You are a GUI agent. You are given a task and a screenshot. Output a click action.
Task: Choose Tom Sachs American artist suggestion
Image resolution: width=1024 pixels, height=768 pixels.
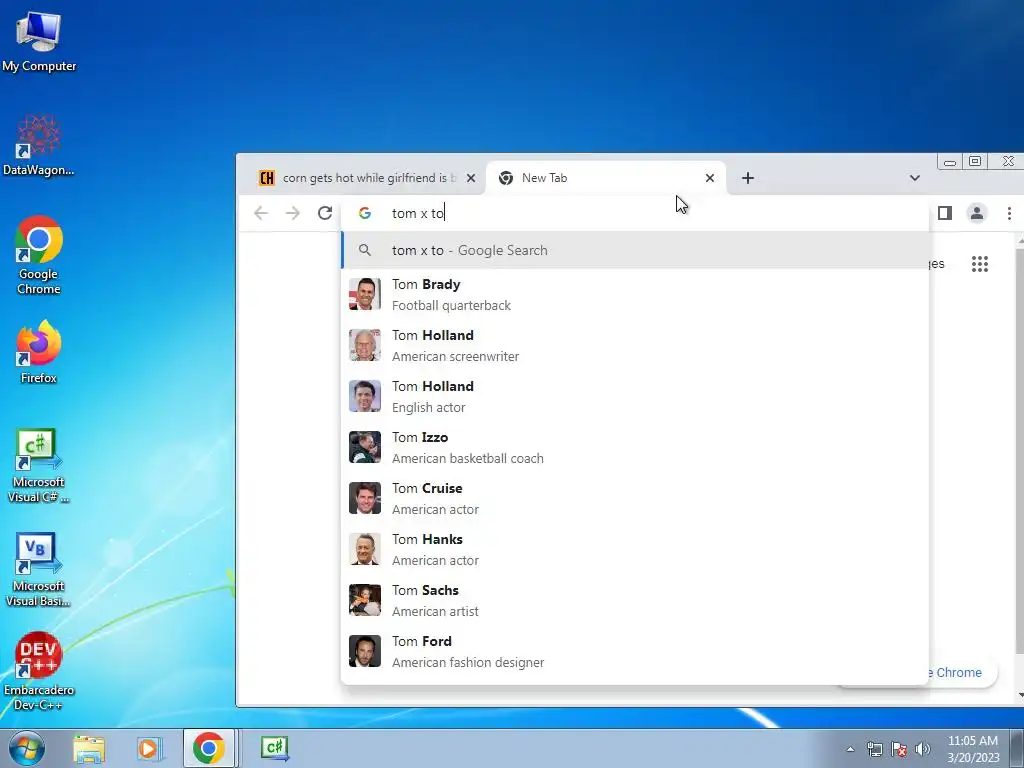click(635, 600)
